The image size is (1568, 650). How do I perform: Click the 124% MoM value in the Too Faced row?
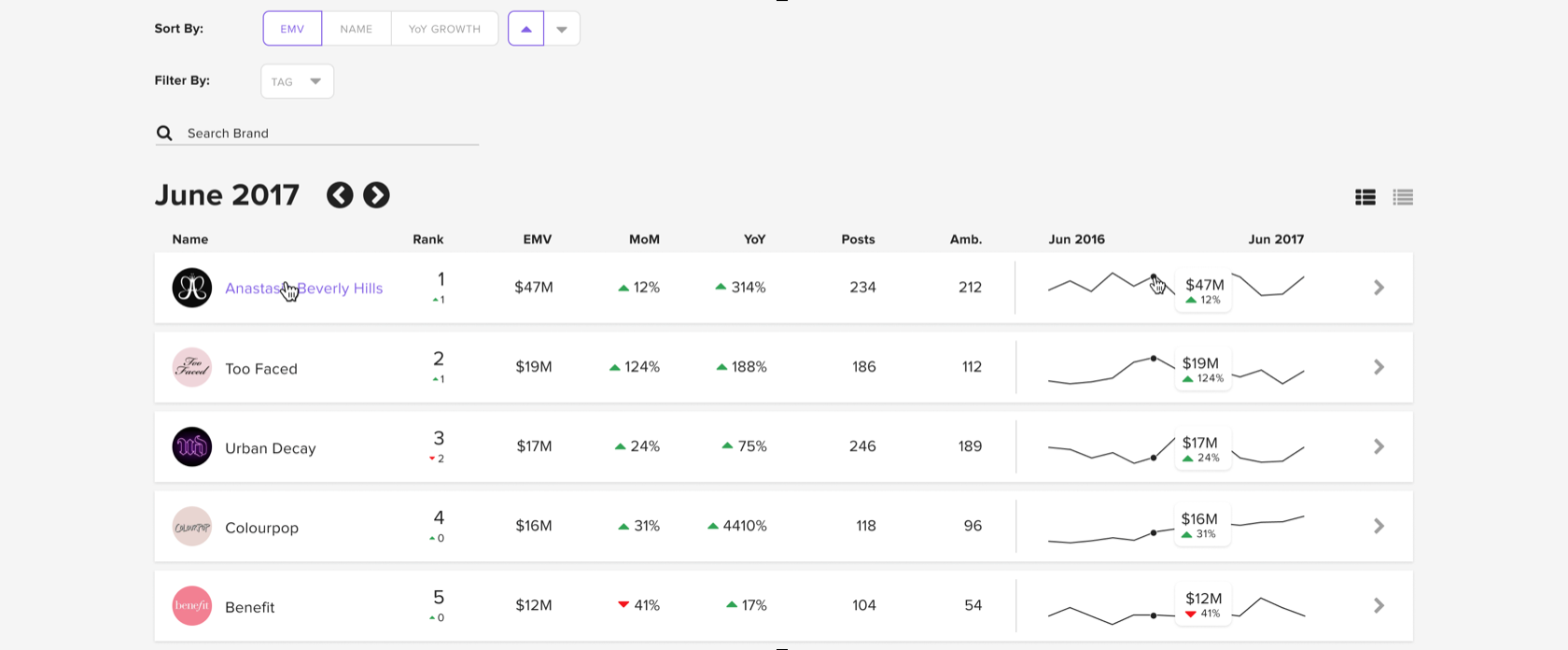click(635, 367)
